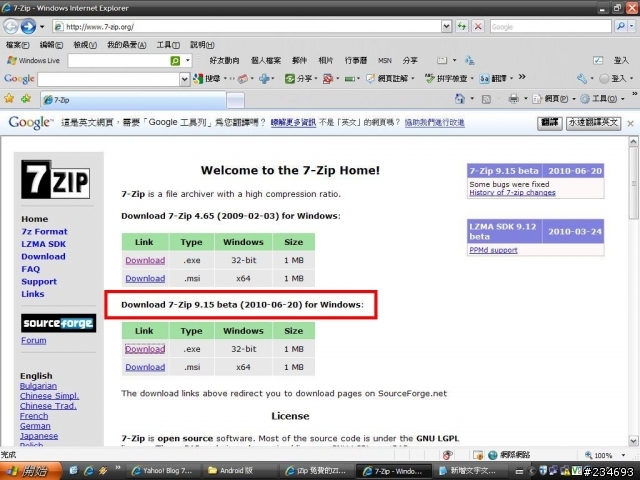Click the Favorites star icon
The height and width of the screenshot is (480, 640).
tap(9, 98)
